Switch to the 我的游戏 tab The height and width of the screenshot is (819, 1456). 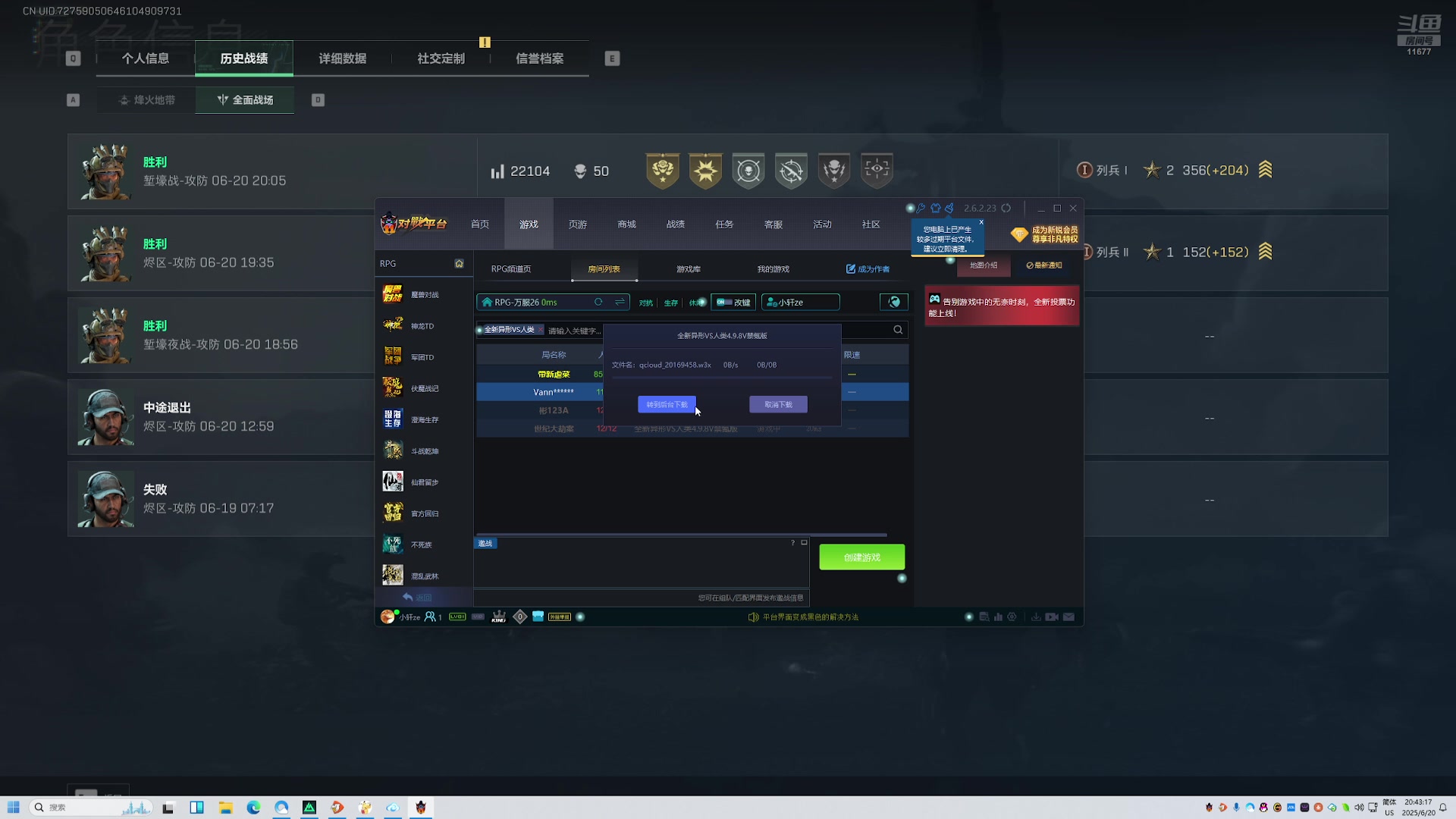[x=773, y=269]
